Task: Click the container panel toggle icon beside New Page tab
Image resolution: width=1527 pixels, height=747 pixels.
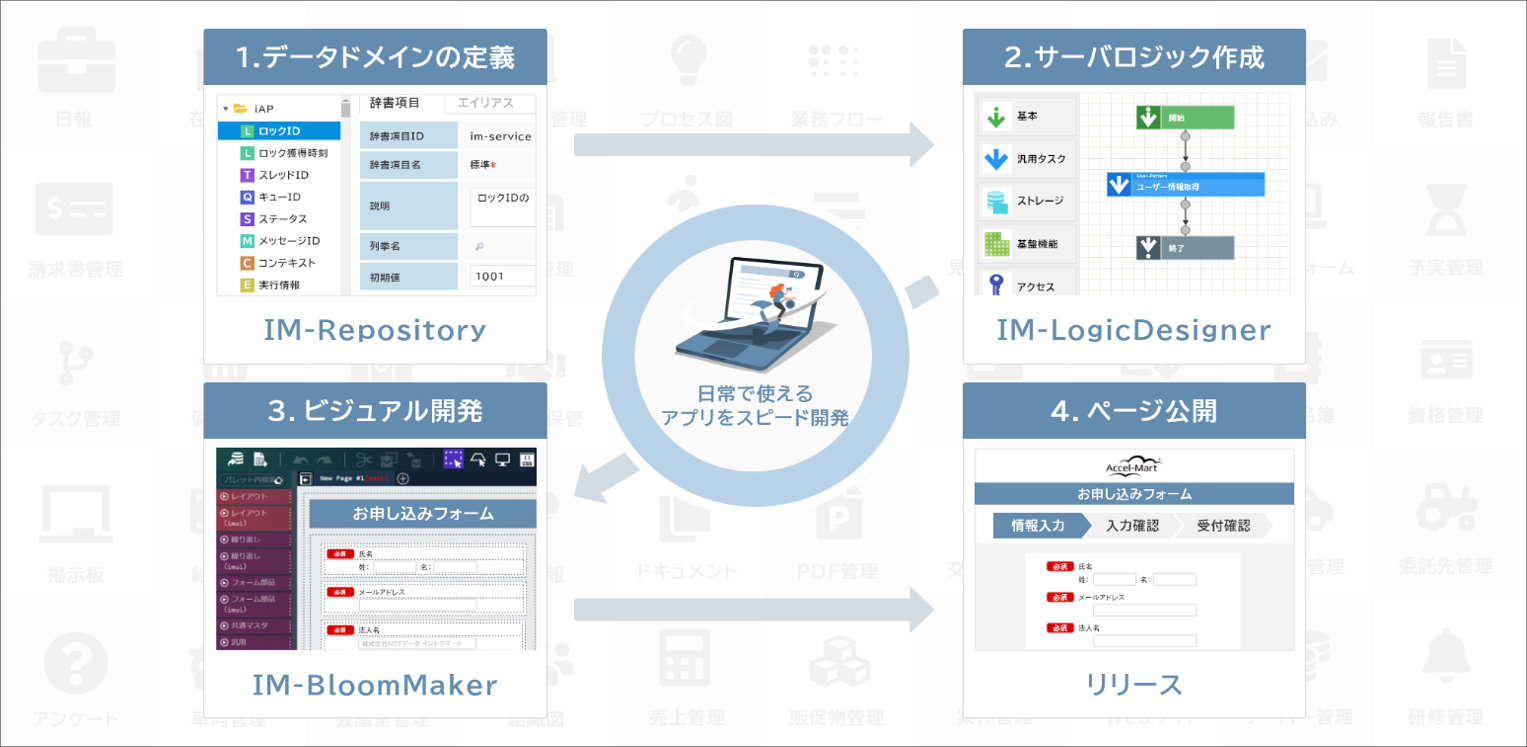Action: click(x=306, y=479)
